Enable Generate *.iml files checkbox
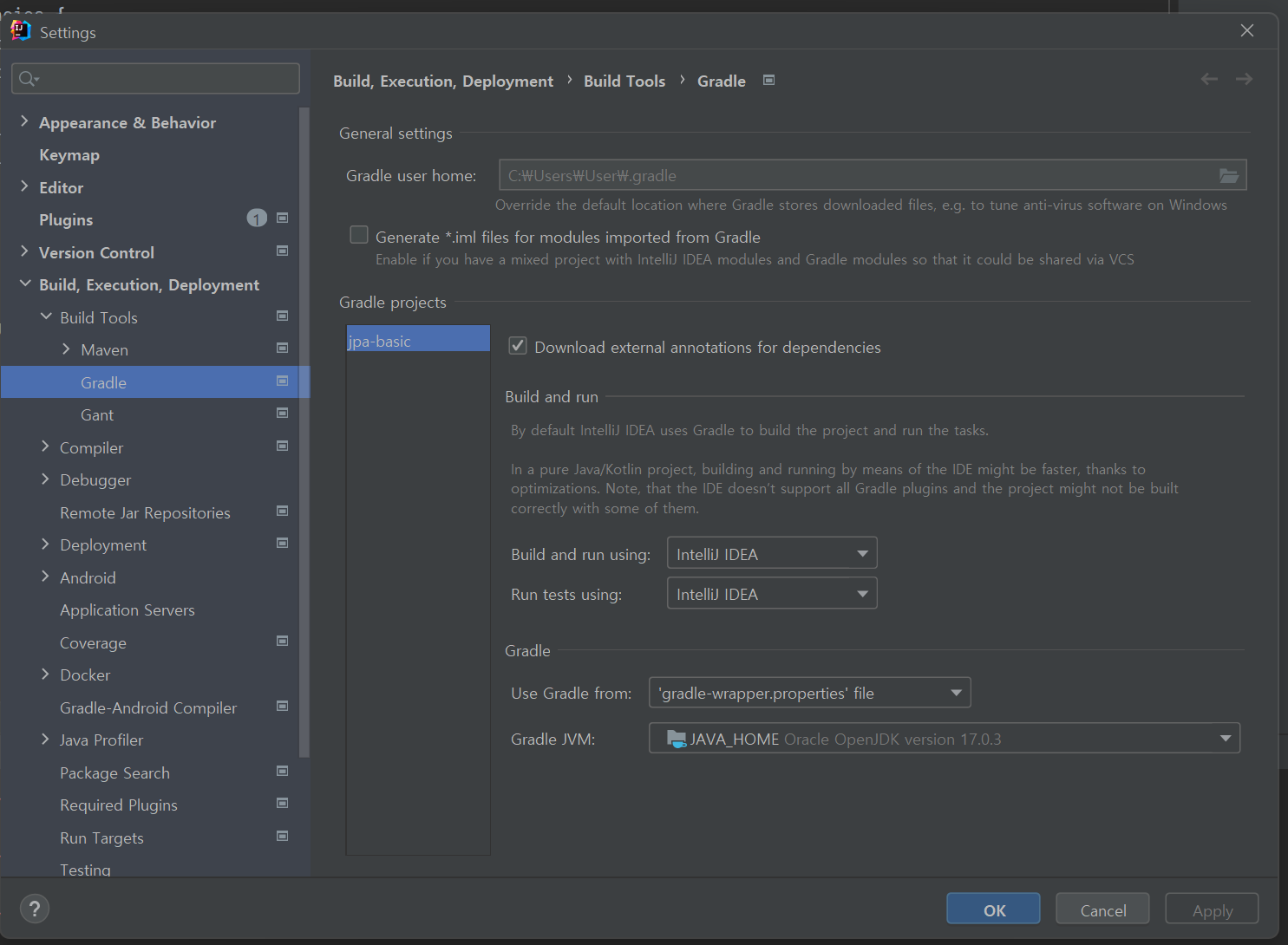This screenshot has height=945, width=1288. coord(359,235)
